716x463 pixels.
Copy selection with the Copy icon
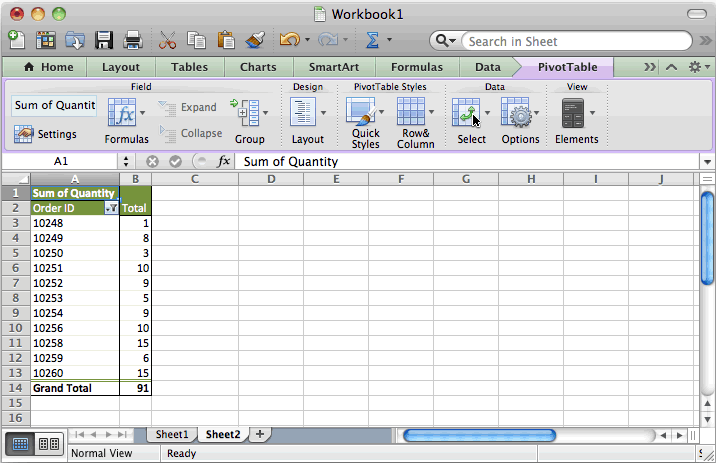pyautogui.click(x=196, y=40)
